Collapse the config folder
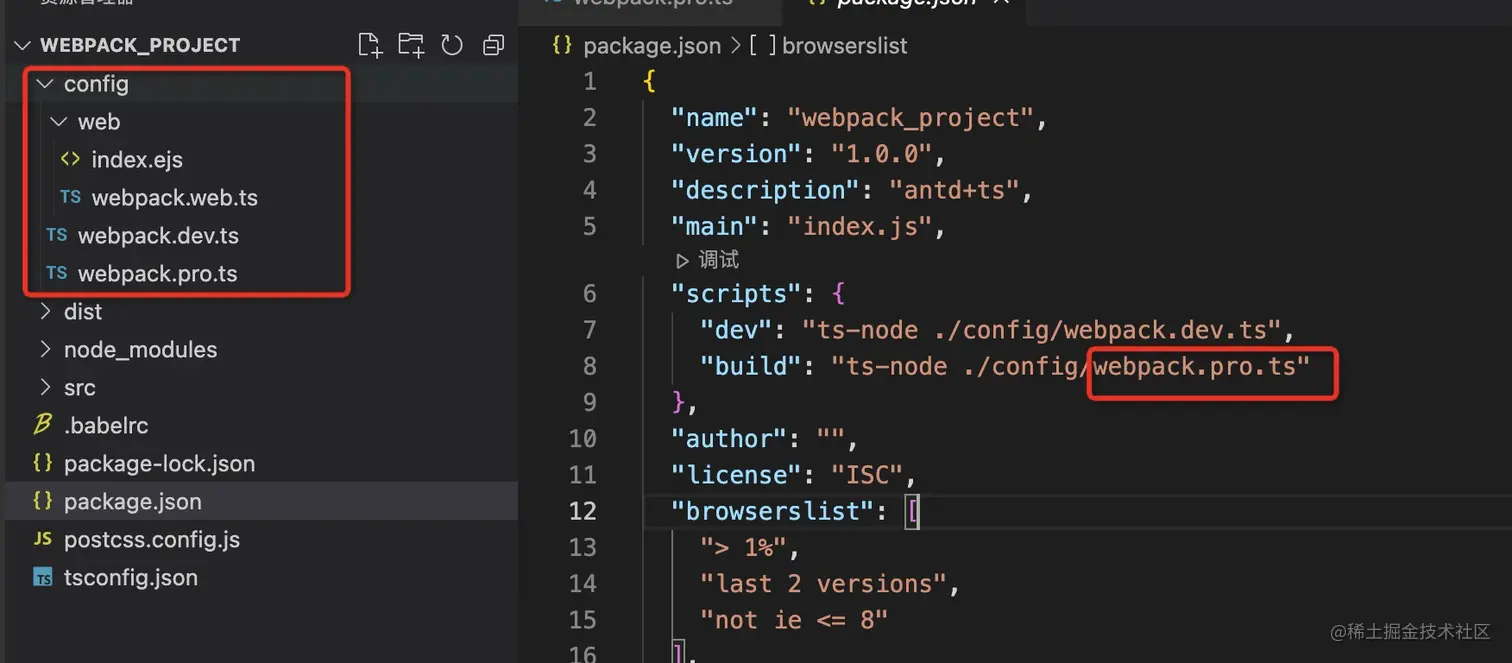 point(43,84)
